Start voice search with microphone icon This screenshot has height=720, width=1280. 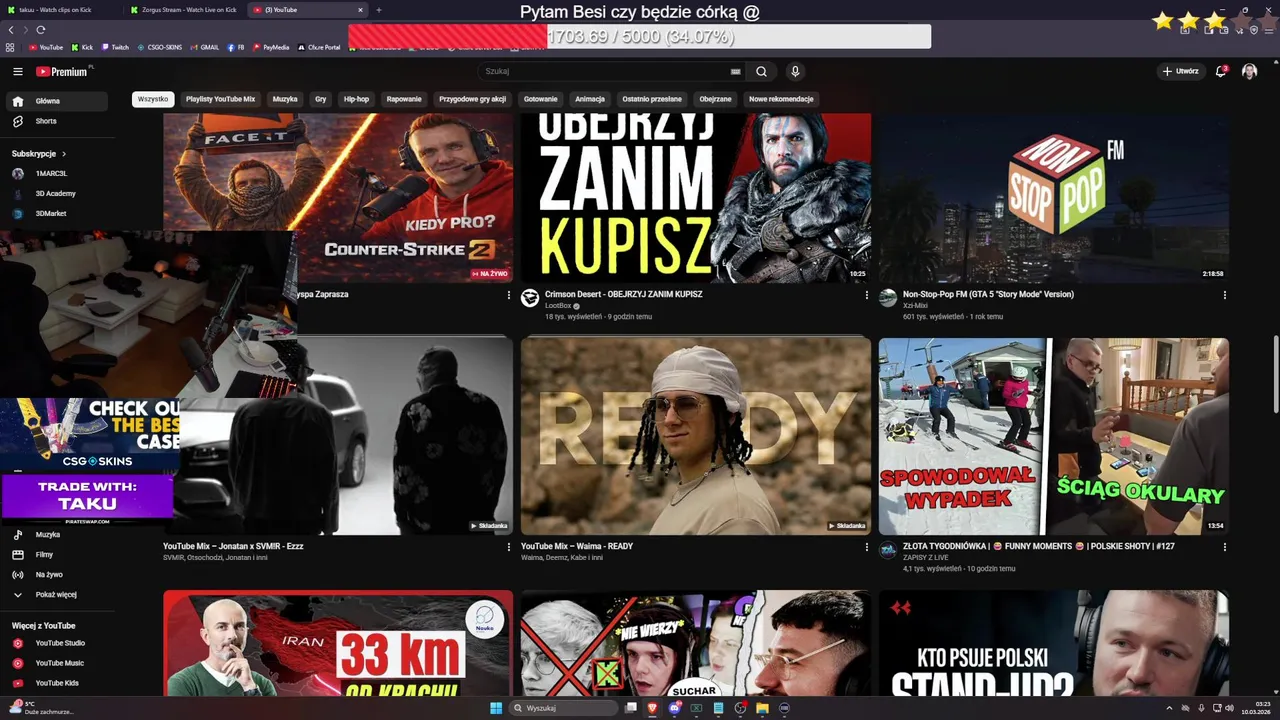[x=795, y=72]
